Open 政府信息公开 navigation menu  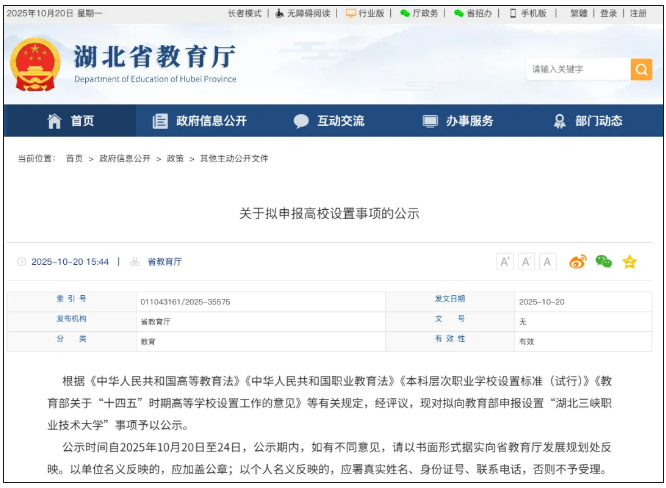pyautogui.click(x=199, y=121)
